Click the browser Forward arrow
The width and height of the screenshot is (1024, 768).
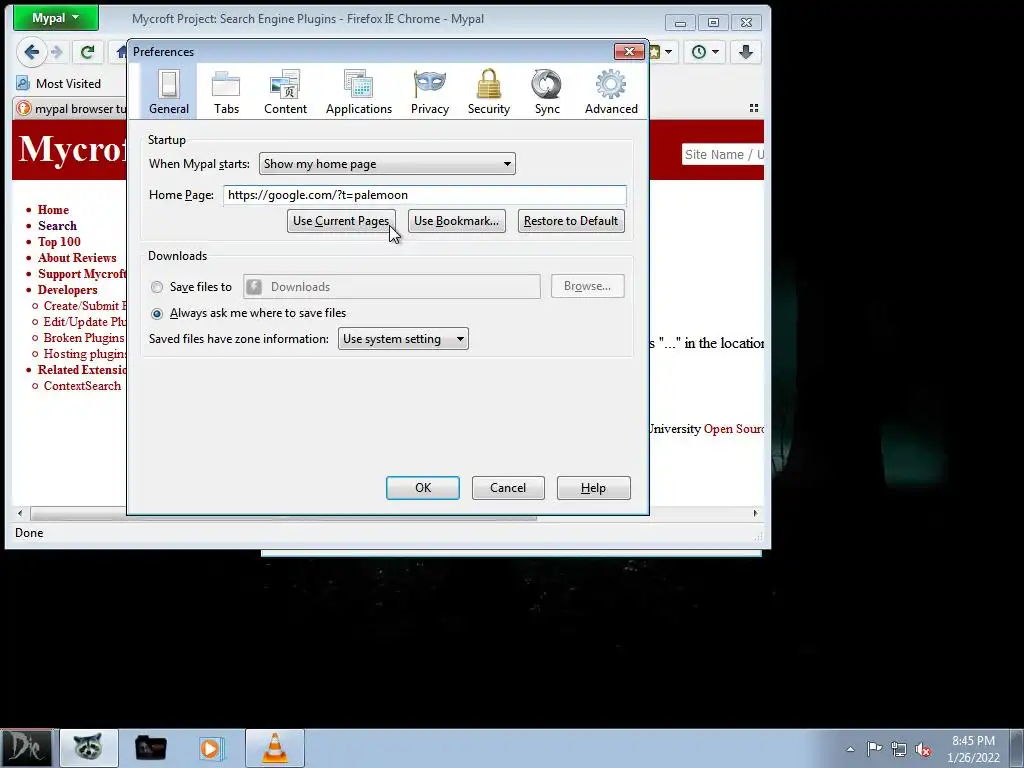click(x=57, y=52)
